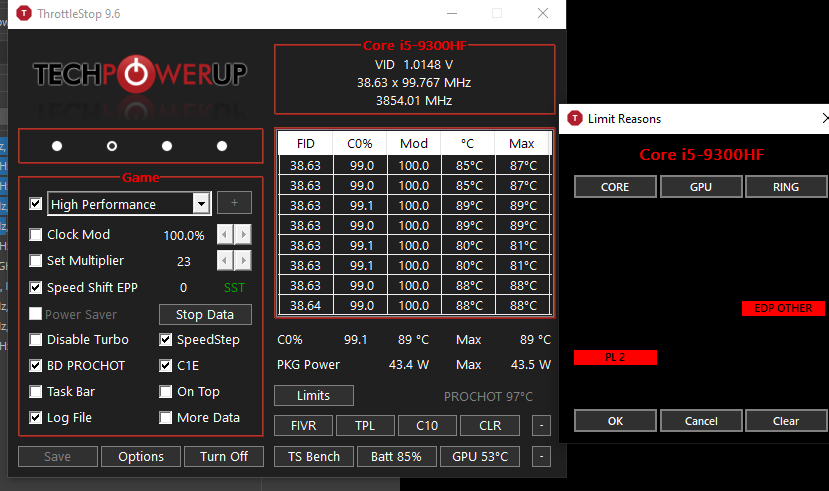This screenshot has width=829, height=491.
Task: Click the CLR button
Action: 490,425
